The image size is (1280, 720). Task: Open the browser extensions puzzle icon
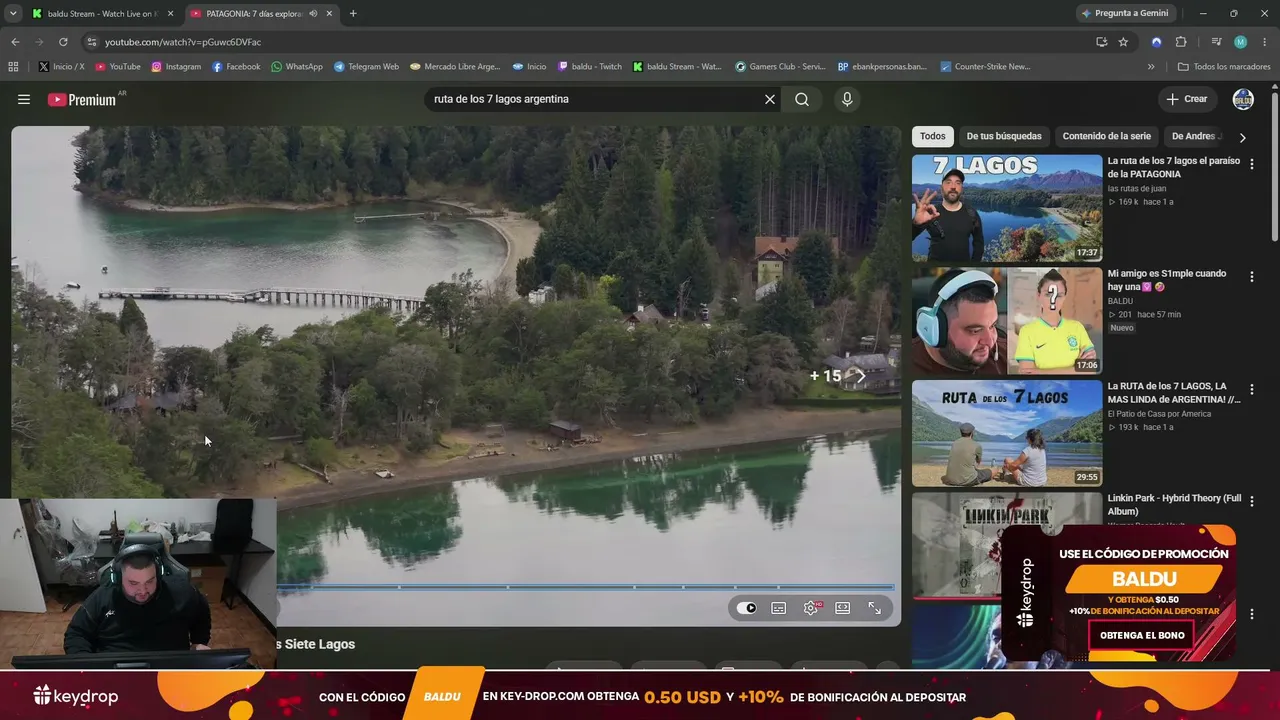1181,42
